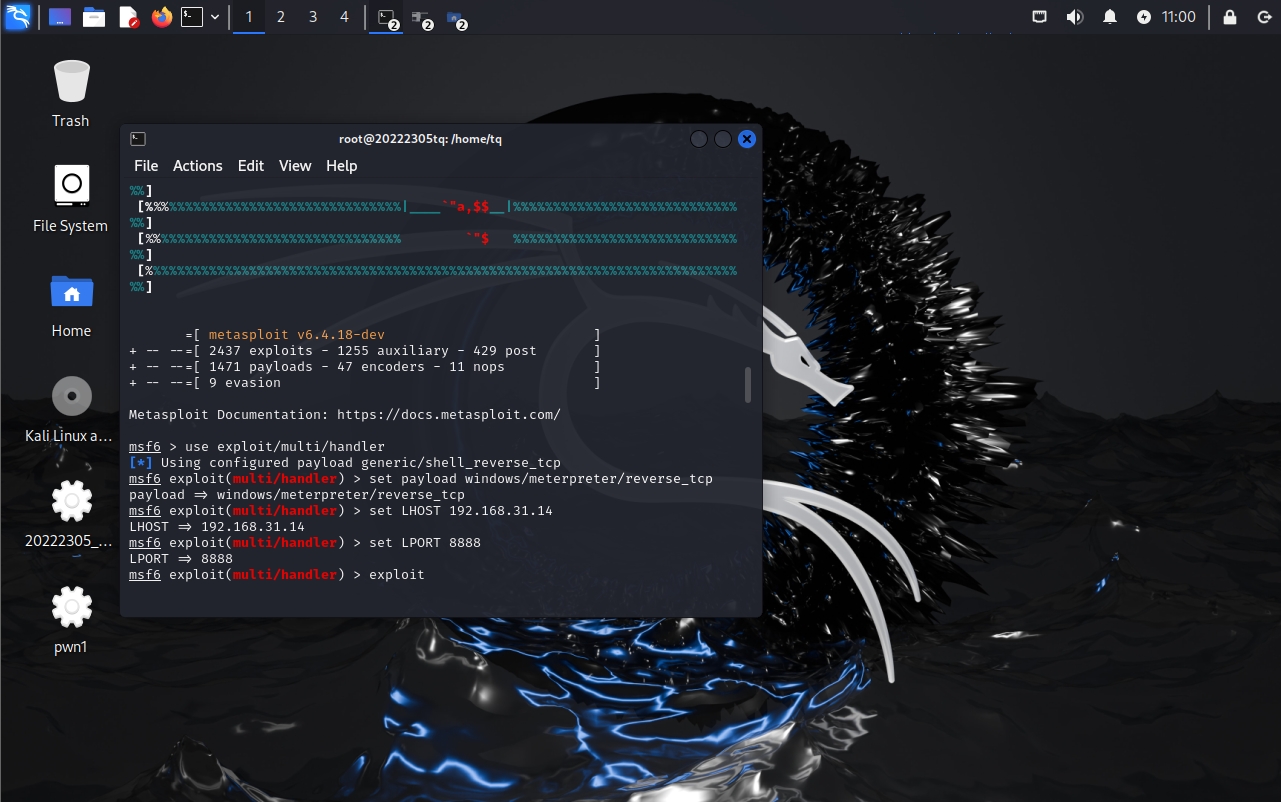Expand the terminal launcher dropdown arrow
The width and height of the screenshot is (1281, 802).
(215, 17)
